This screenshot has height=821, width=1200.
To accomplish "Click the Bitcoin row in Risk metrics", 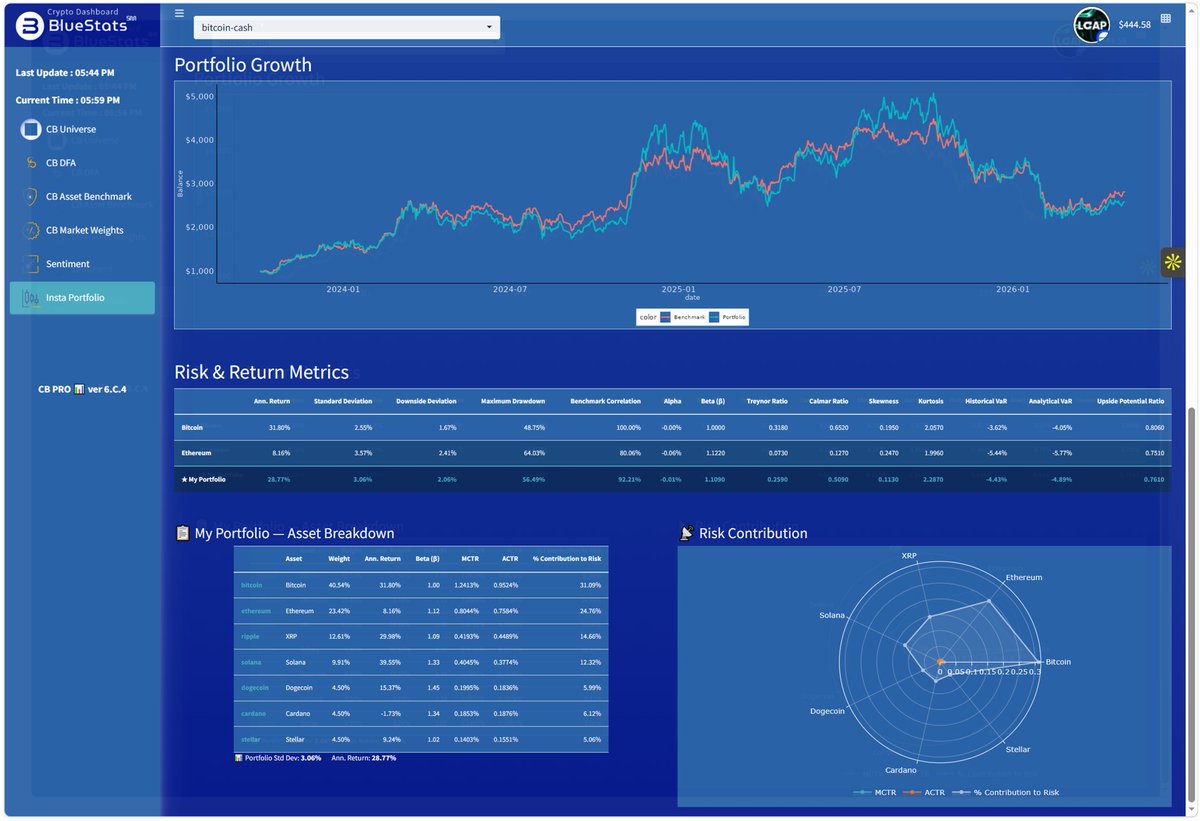I will click(673, 427).
